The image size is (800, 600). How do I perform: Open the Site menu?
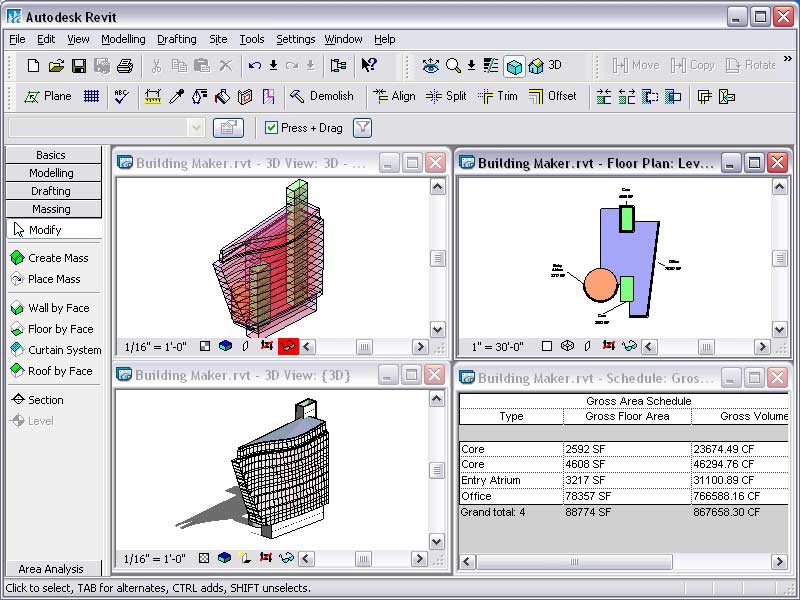218,39
